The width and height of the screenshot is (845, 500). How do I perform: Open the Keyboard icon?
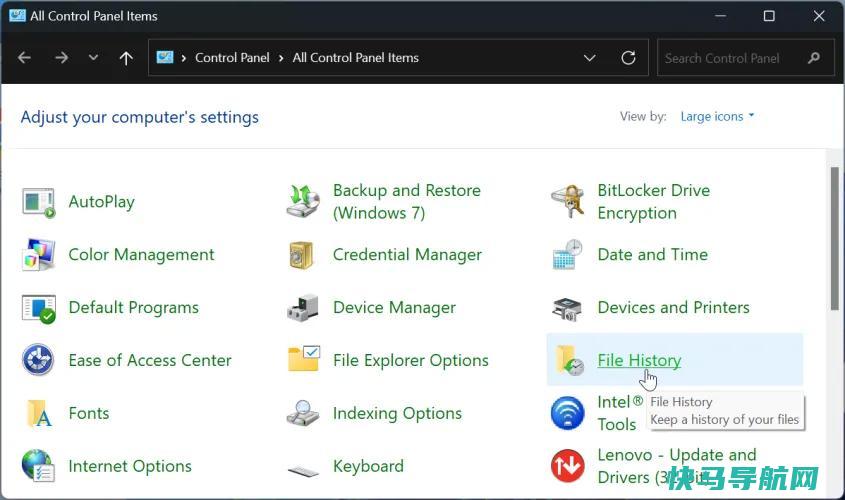(x=303, y=471)
